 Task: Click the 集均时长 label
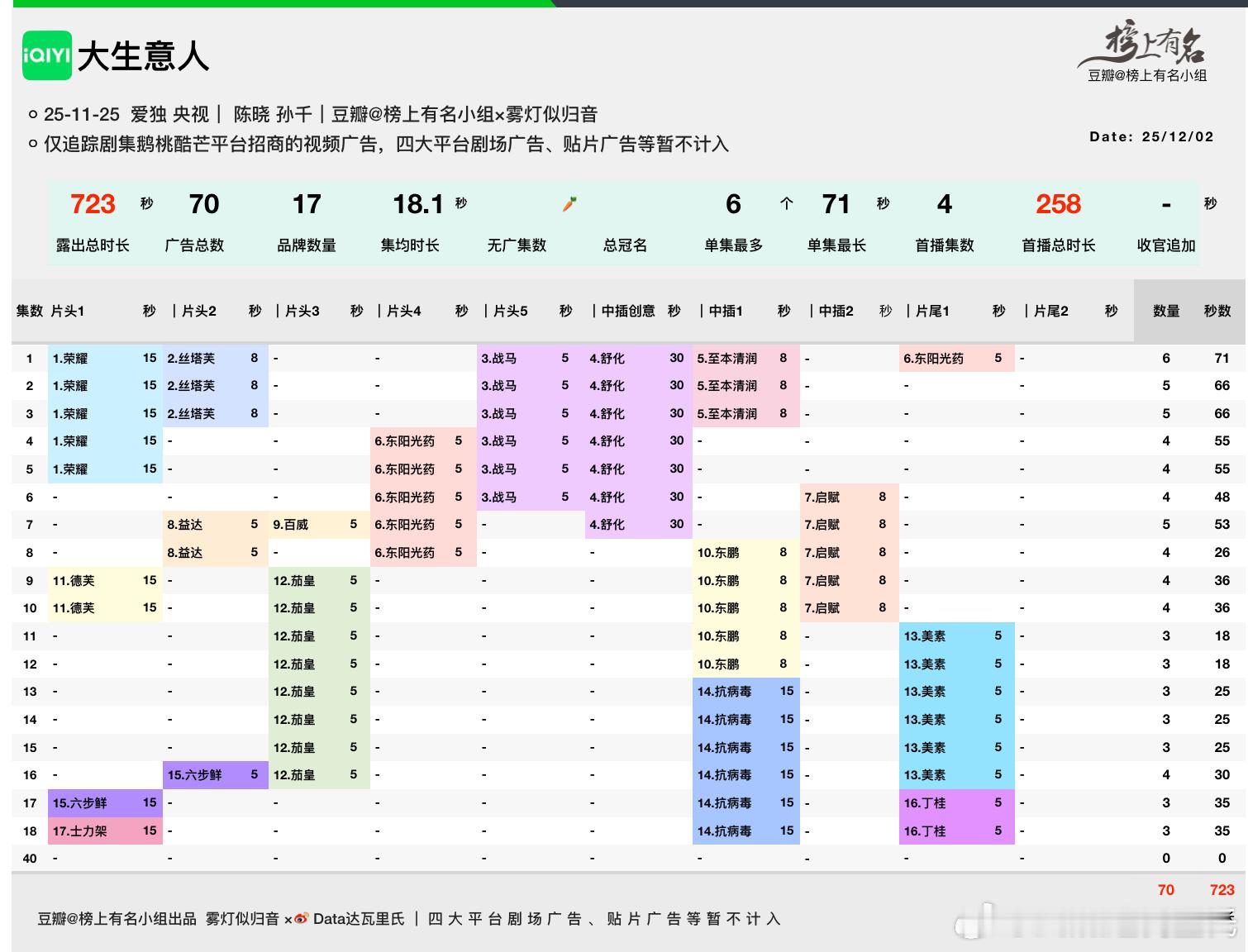tap(410, 245)
